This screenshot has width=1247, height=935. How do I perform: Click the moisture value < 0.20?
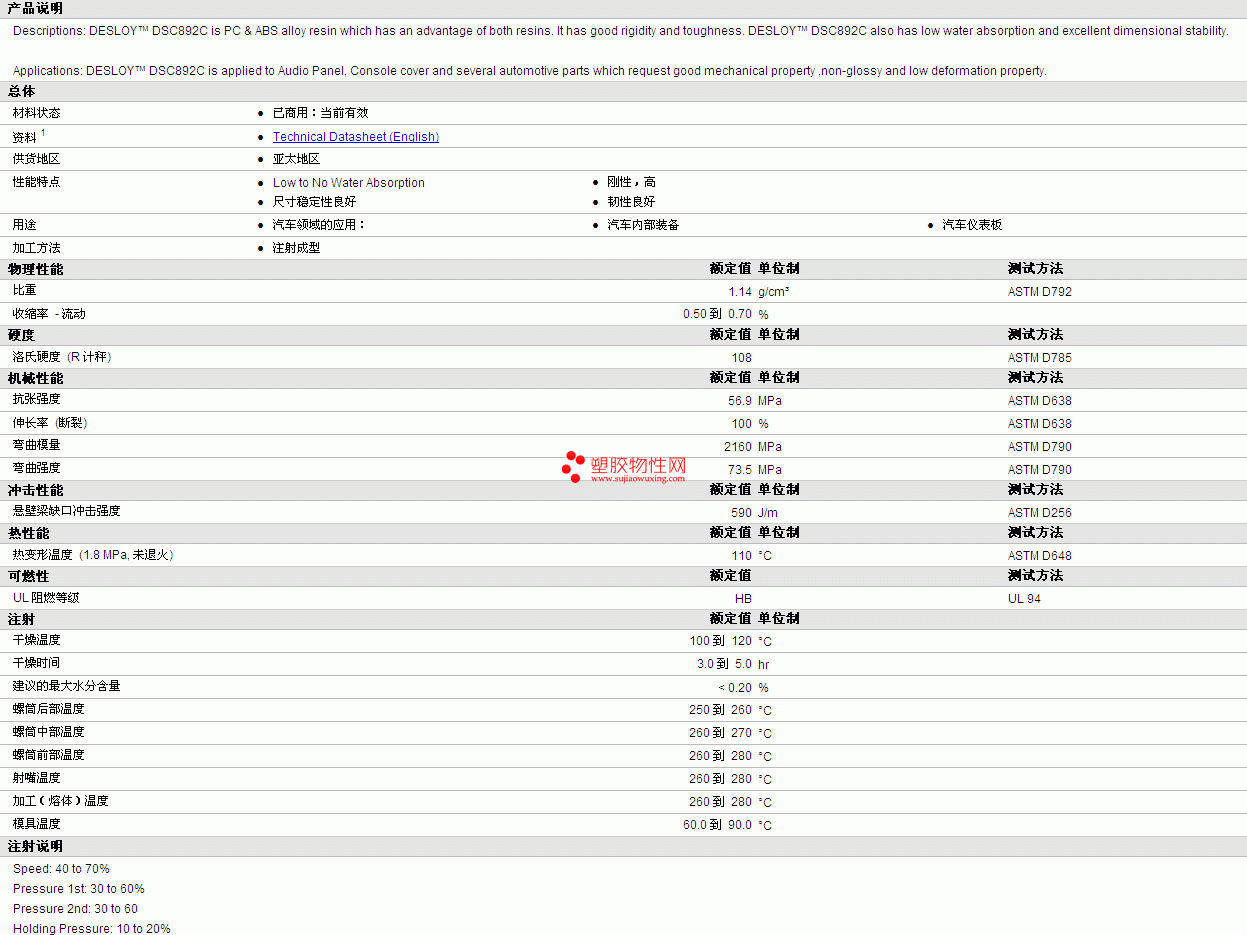pos(735,688)
